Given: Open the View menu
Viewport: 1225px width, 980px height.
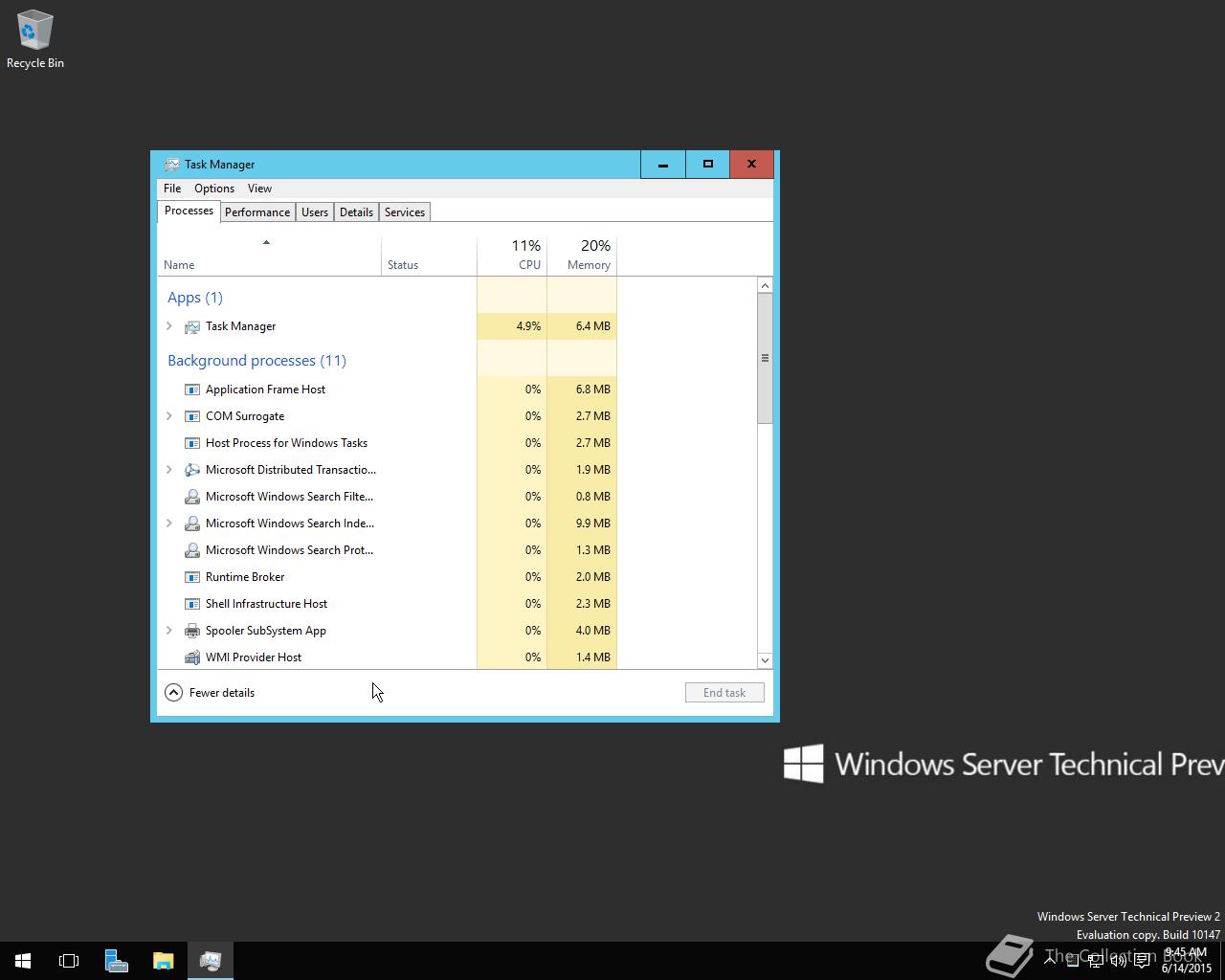Looking at the screenshot, I should click(x=259, y=189).
